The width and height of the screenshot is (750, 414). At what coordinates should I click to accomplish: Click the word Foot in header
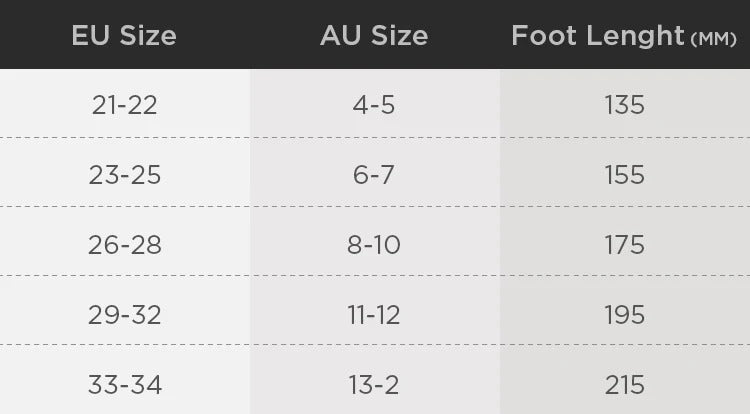543,37
